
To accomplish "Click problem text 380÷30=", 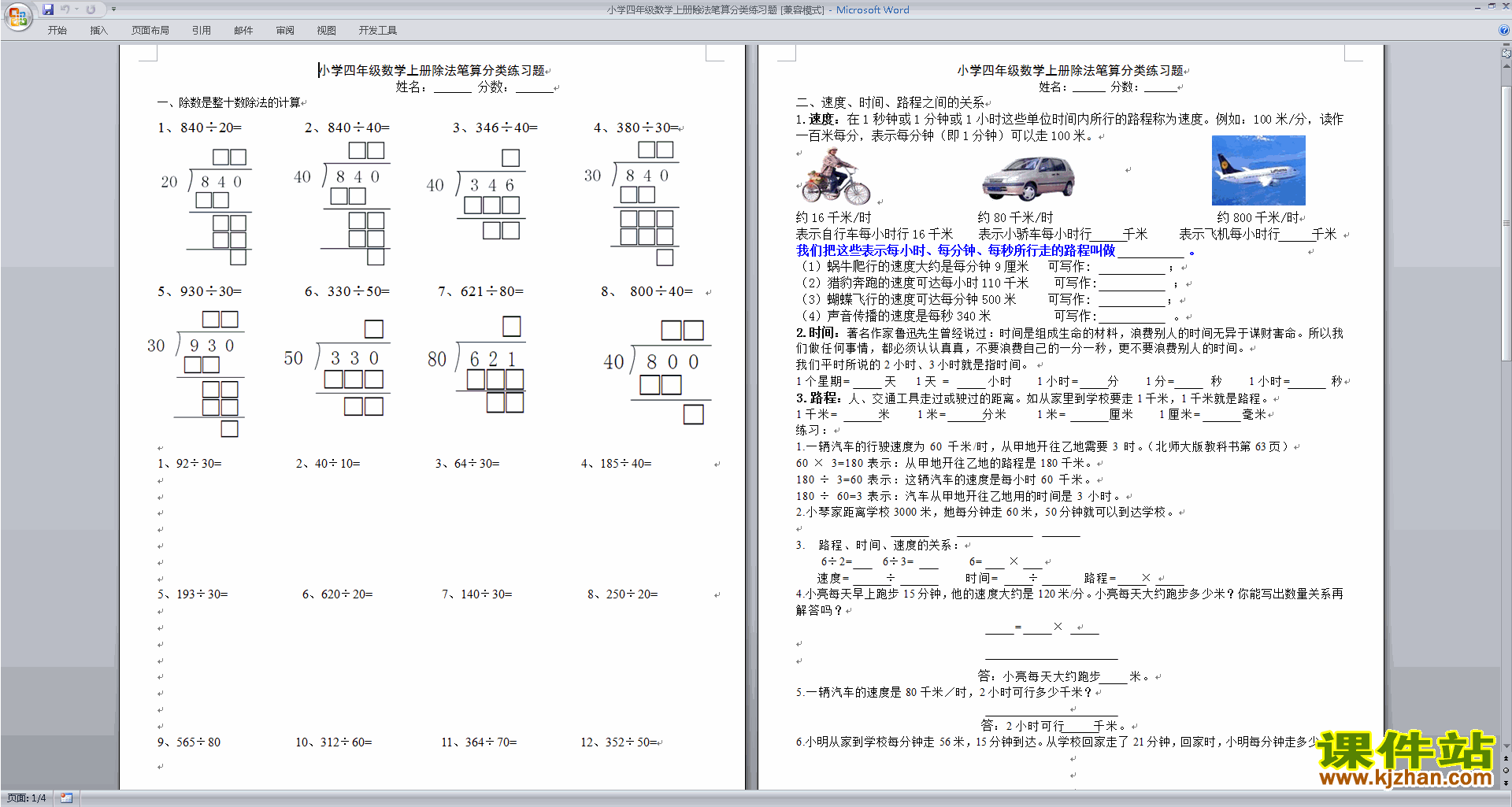I will point(647,128).
